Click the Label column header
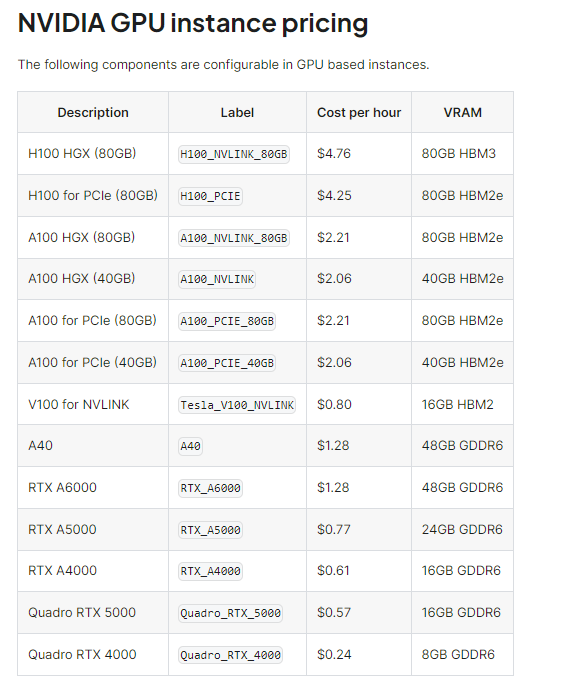The height and width of the screenshot is (691, 565). (237, 112)
